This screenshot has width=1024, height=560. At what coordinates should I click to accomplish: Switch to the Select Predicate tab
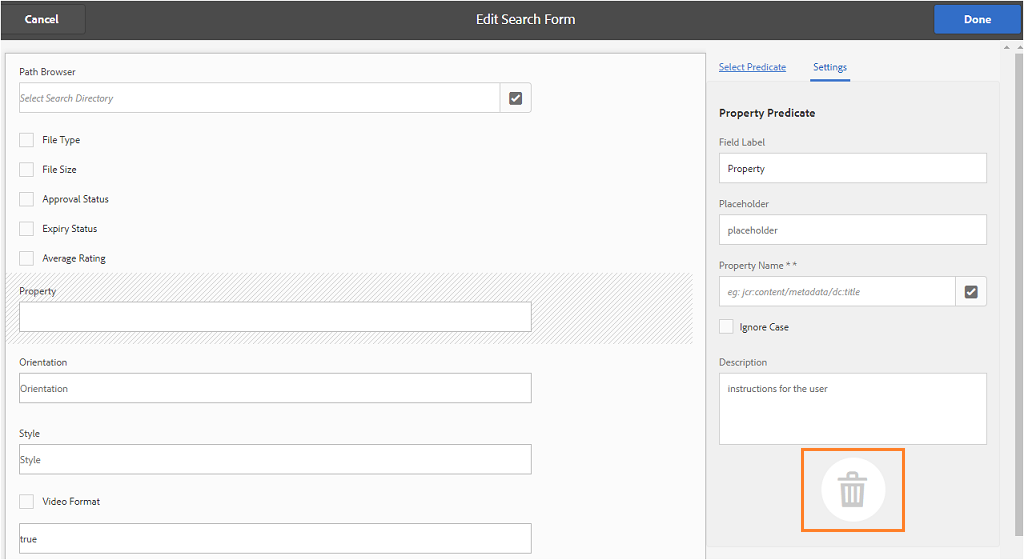(x=752, y=67)
